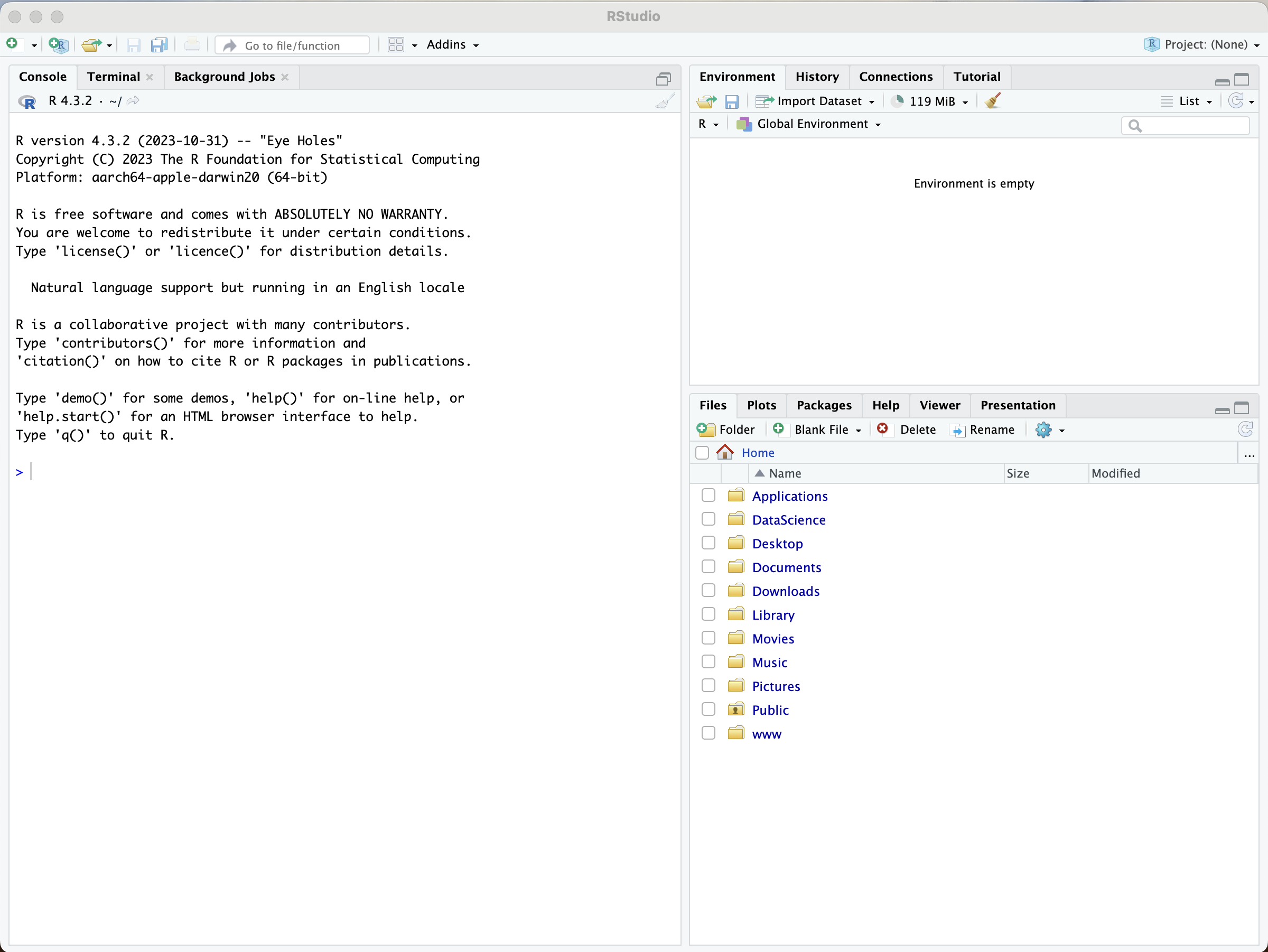Image resolution: width=1268 pixels, height=952 pixels.
Task: Click the new source file icon
Action: [x=15, y=44]
